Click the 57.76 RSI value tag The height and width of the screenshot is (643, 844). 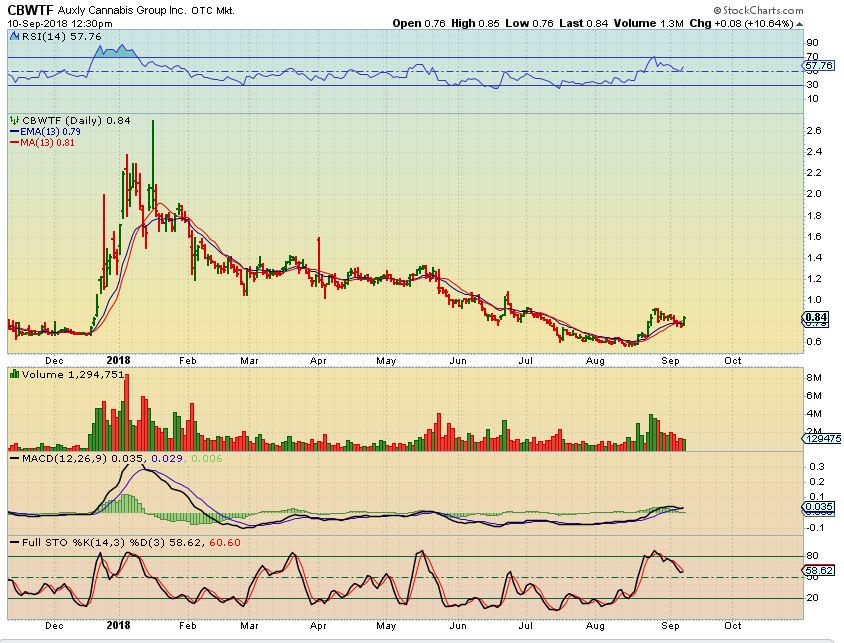coord(818,66)
